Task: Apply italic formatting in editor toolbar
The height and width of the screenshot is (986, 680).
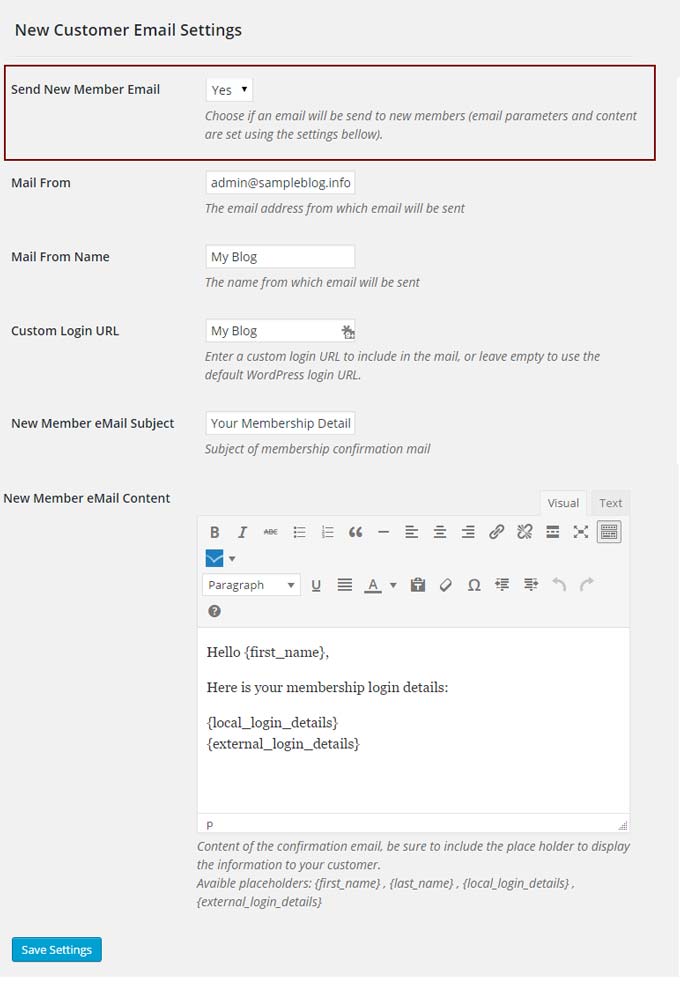Action: 242,532
